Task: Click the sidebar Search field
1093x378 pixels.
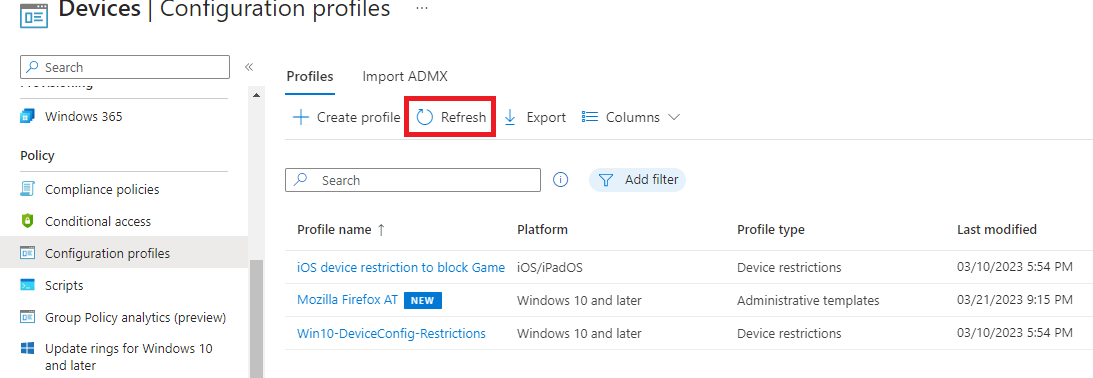Action: 125,67
